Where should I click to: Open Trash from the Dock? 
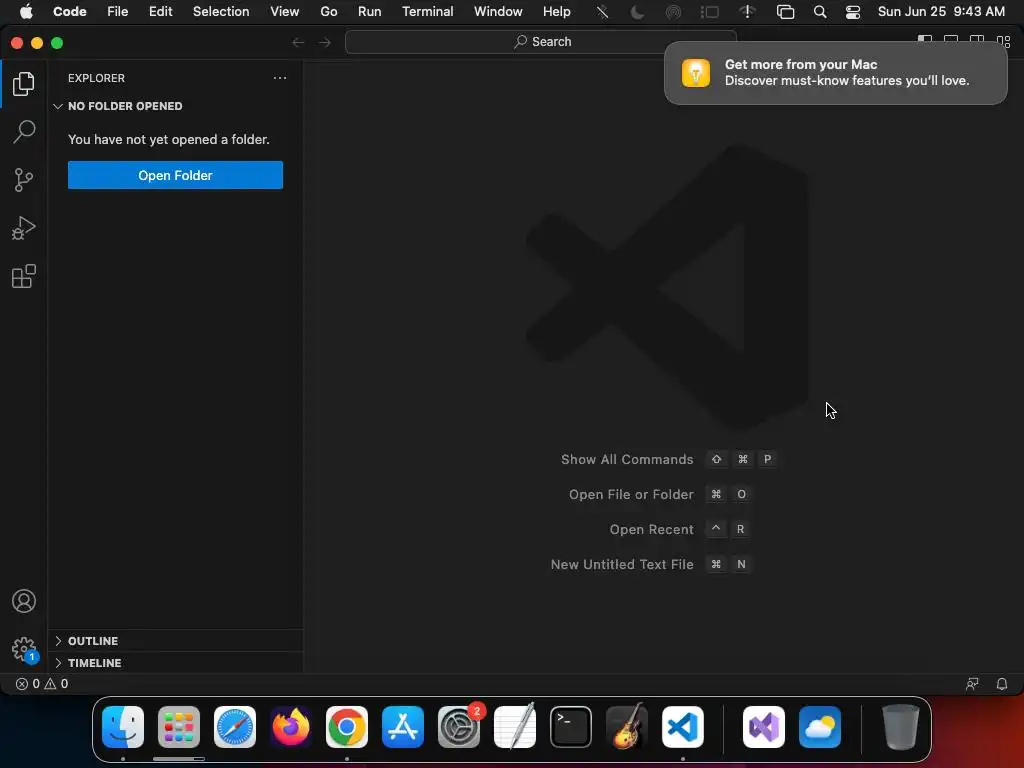[901, 727]
